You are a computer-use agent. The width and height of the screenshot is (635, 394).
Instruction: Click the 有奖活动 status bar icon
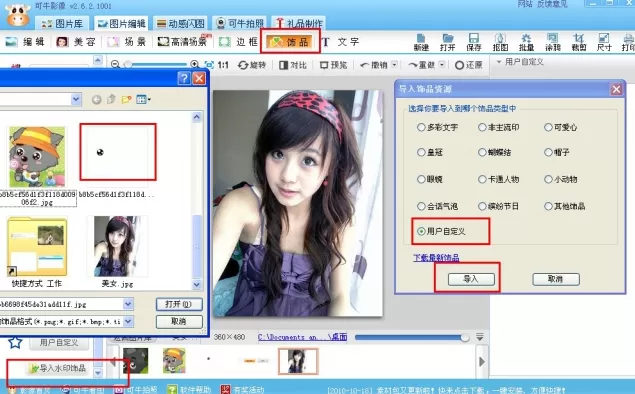point(226,390)
